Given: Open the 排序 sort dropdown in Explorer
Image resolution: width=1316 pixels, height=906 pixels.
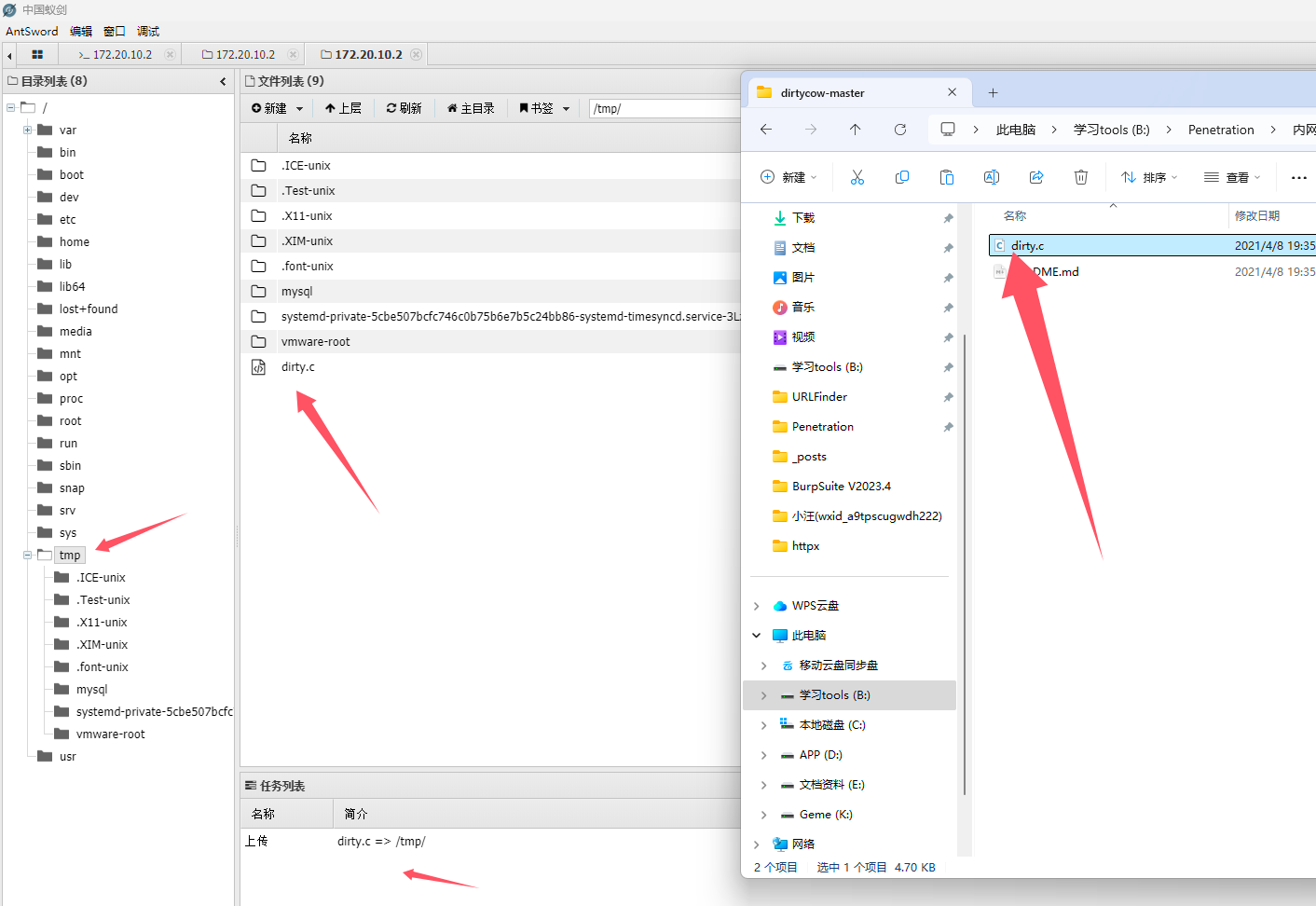Looking at the screenshot, I should coord(1149,177).
